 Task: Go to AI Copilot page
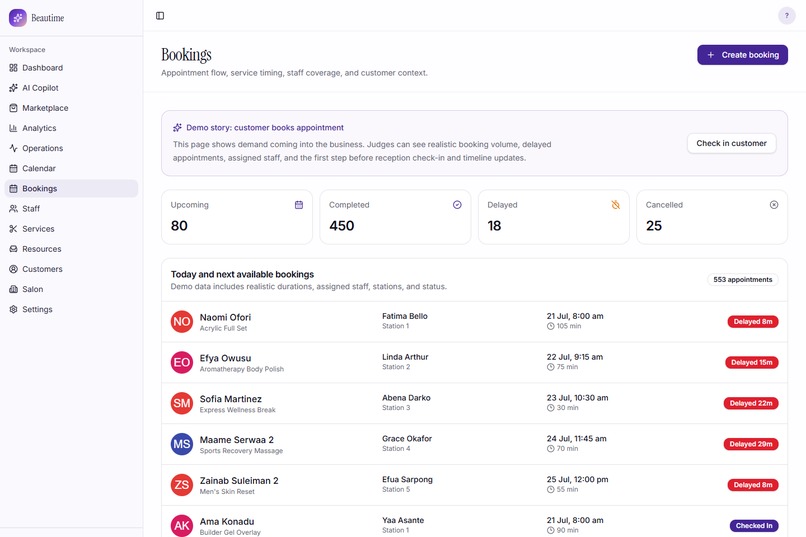pyautogui.click(x=71, y=88)
